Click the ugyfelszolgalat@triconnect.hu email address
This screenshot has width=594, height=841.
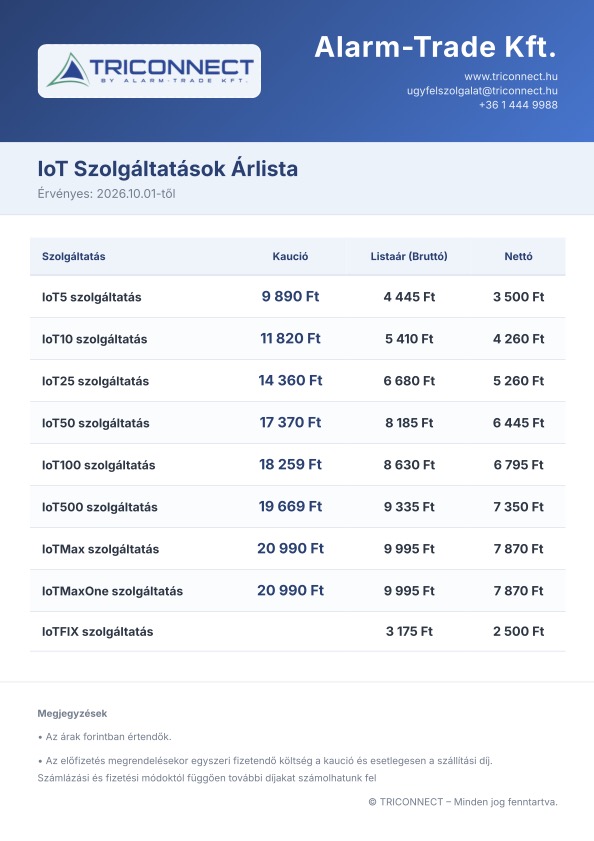point(482,91)
